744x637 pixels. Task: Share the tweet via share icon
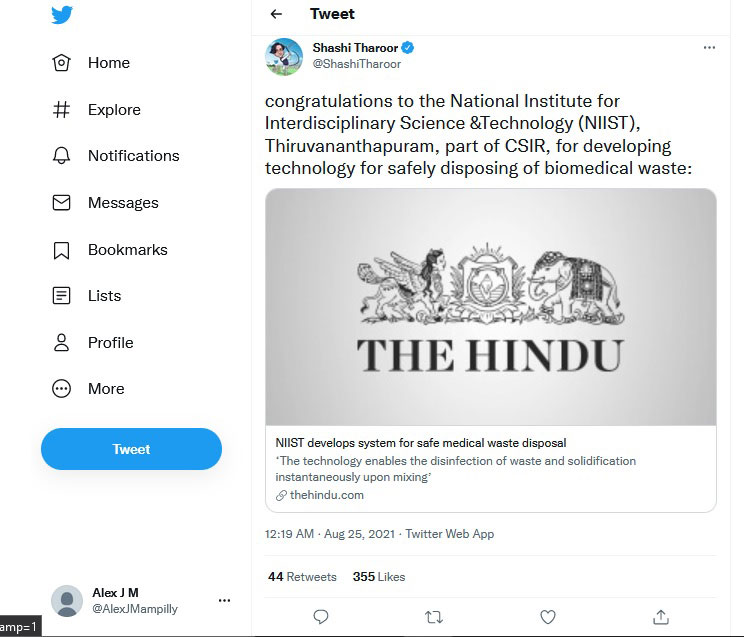660,617
